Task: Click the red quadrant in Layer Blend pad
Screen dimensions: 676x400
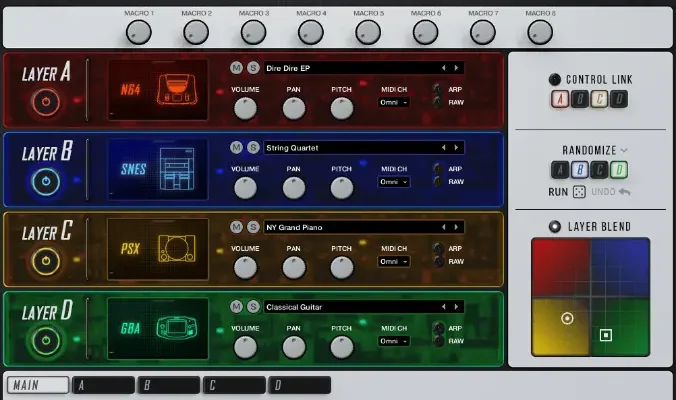Action: tap(560, 267)
